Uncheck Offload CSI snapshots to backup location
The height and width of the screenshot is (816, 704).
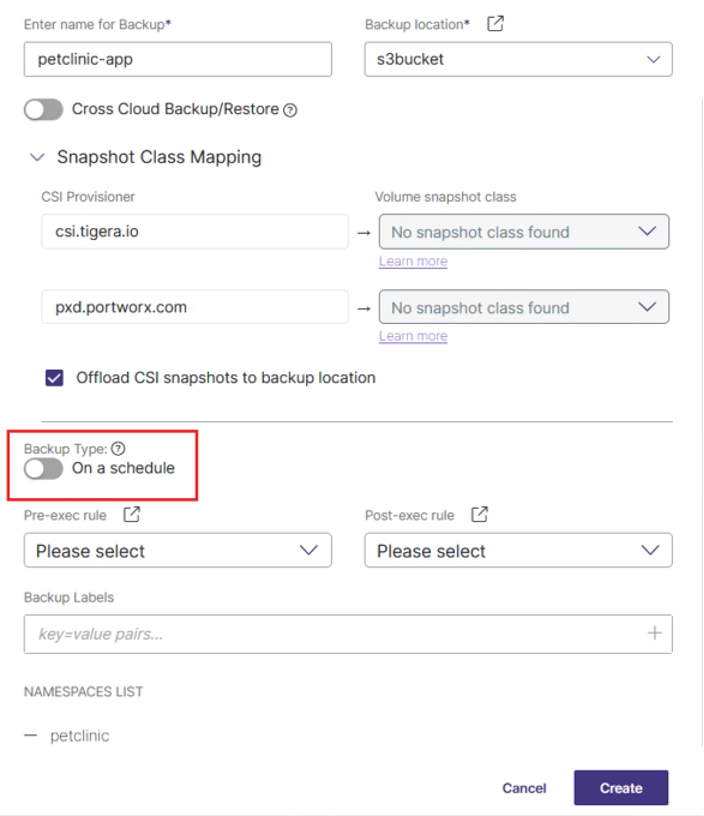54,378
